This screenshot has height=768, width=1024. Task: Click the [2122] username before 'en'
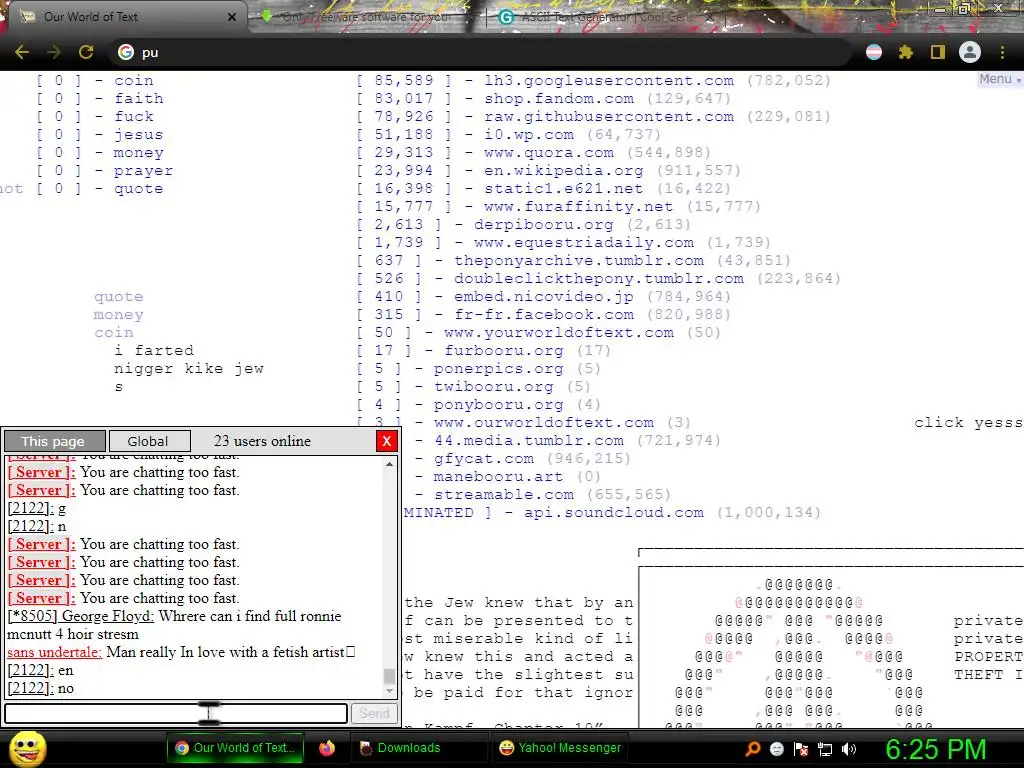(31, 671)
